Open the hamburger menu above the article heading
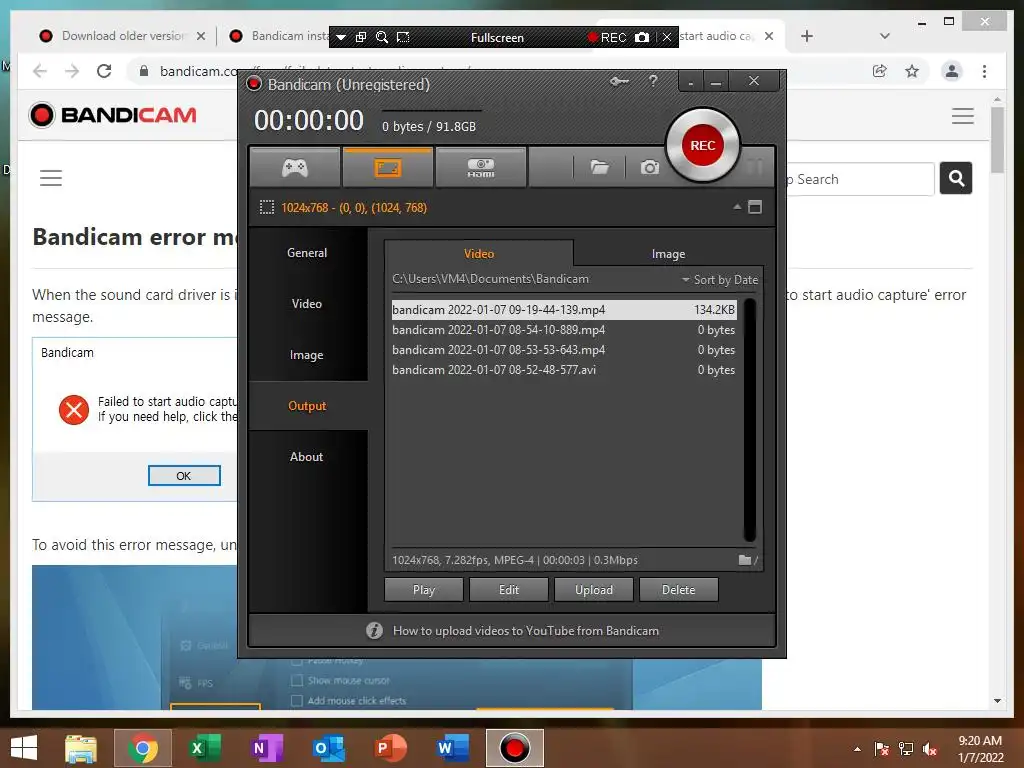The image size is (1024, 768). tap(51, 178)
